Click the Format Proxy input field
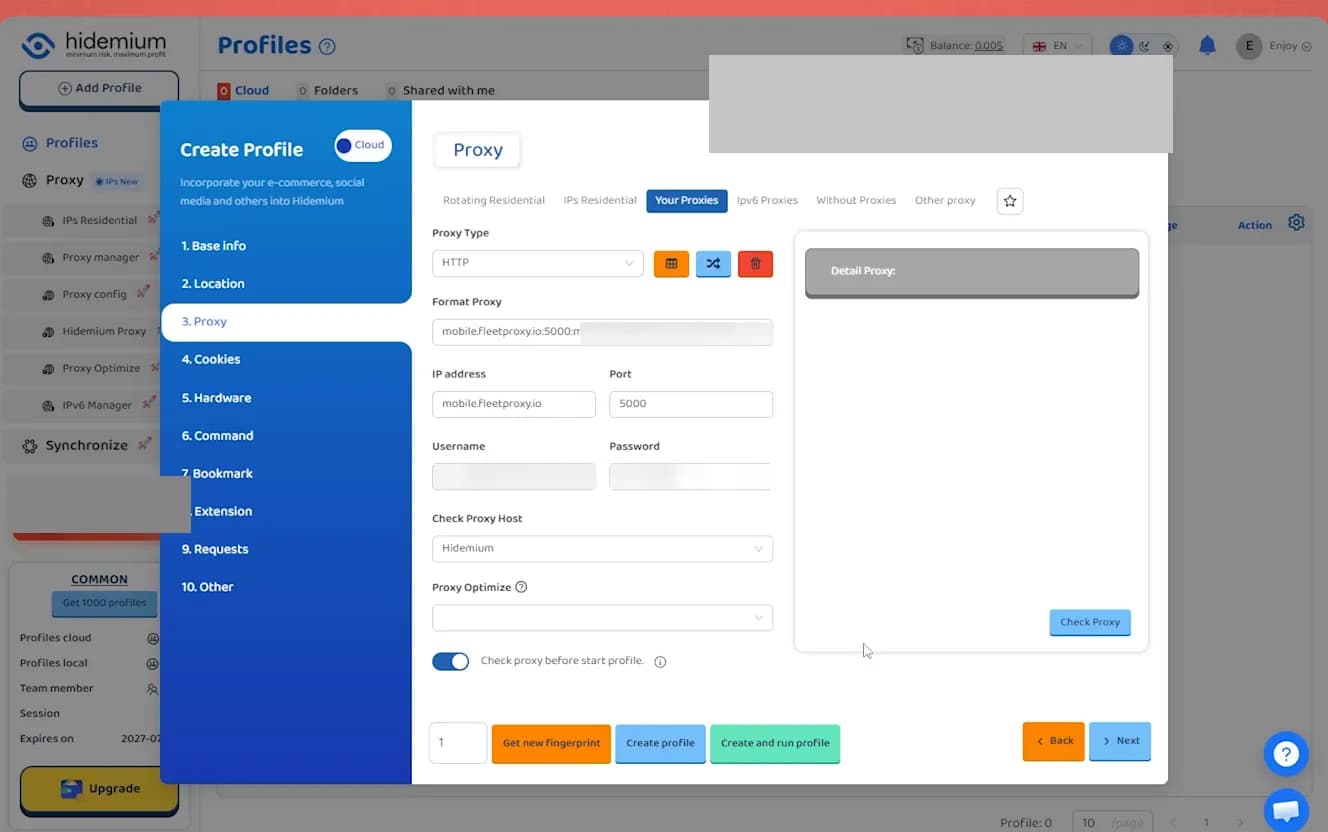The width and height of the screenshot is (1328, 832). [x=602, y=332]
